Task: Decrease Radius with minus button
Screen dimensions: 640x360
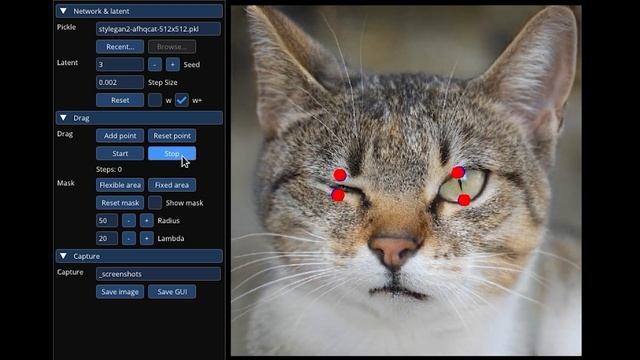Action: coord(129,220)
